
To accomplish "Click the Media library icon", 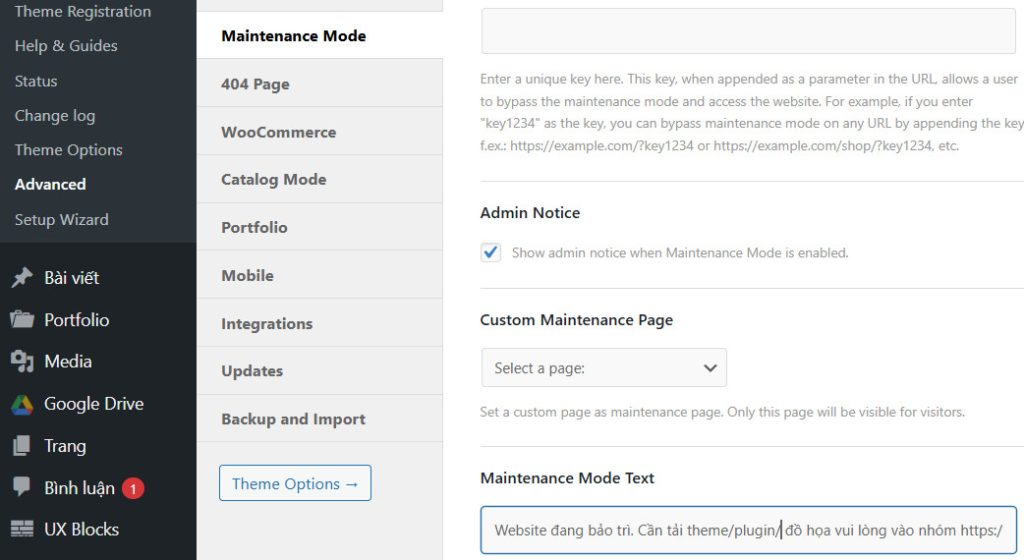I will [22, 361].
